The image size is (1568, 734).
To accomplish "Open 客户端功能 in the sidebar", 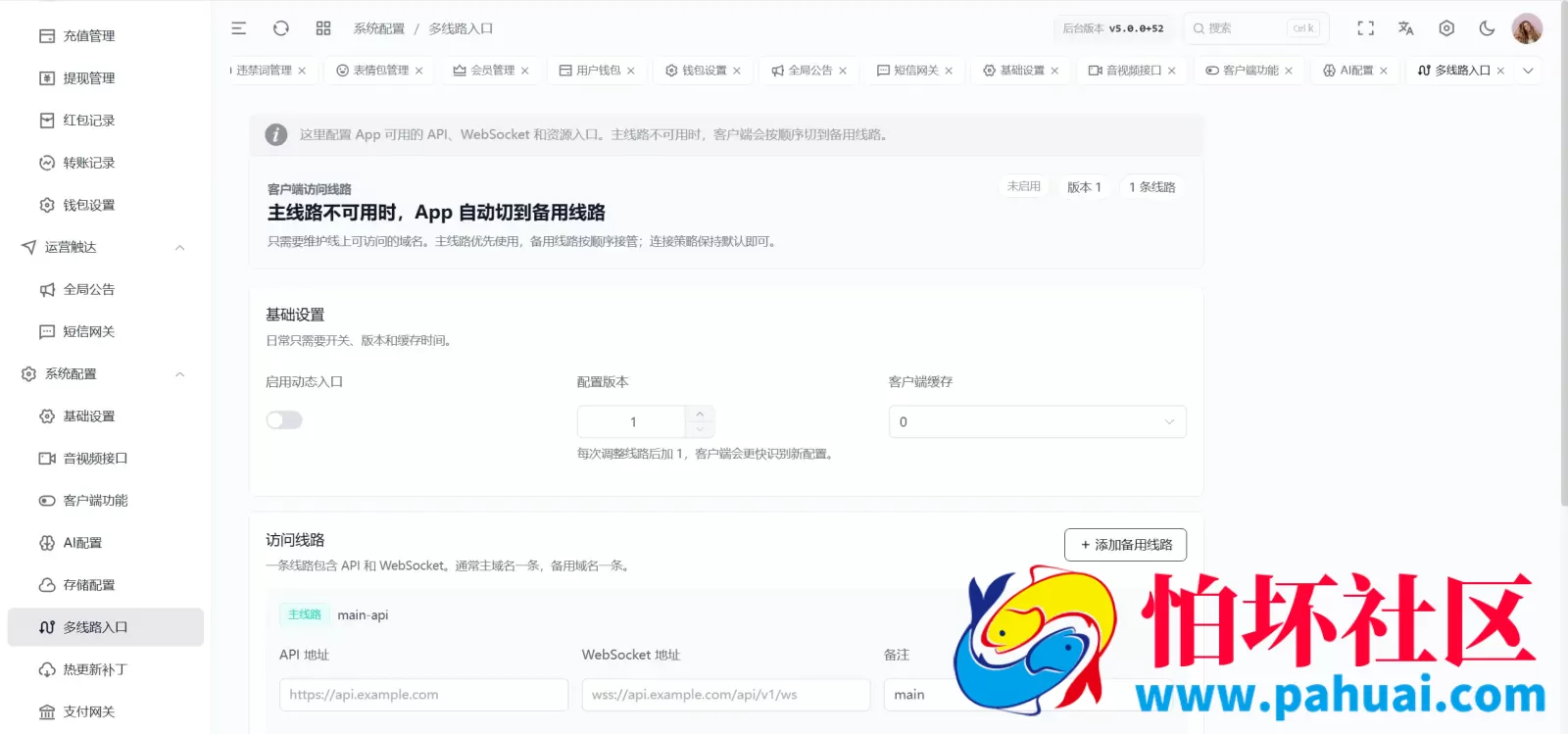I will tap(105, 500).
